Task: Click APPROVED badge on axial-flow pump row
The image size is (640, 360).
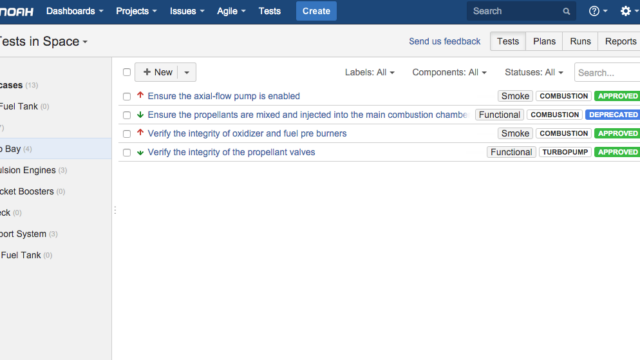Action: click(617, 96)
